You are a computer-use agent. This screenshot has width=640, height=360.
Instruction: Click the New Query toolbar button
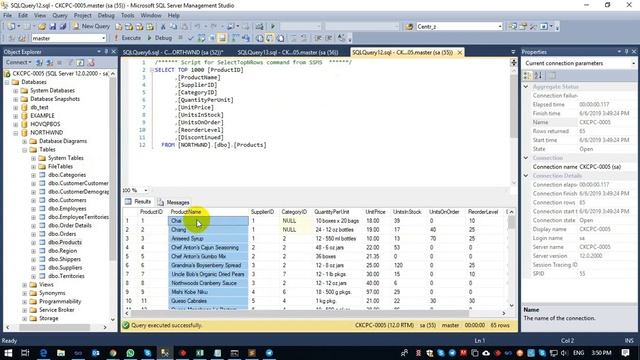pyautogui.click(x=91, y=26)
